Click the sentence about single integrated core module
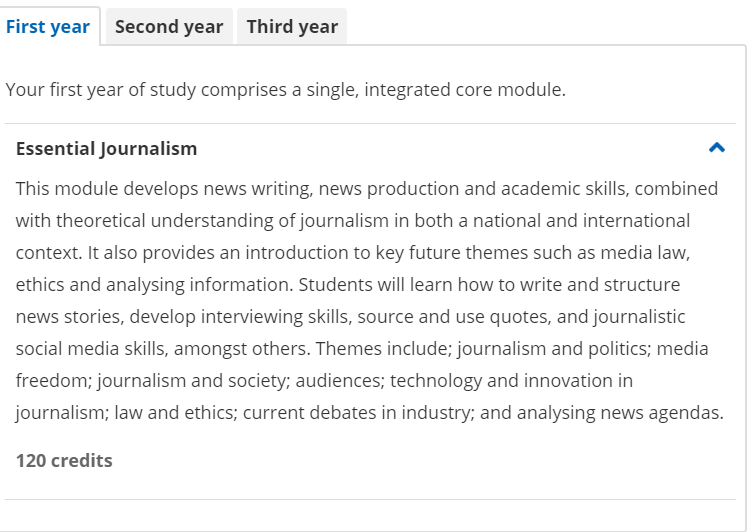 pos(286,90)
